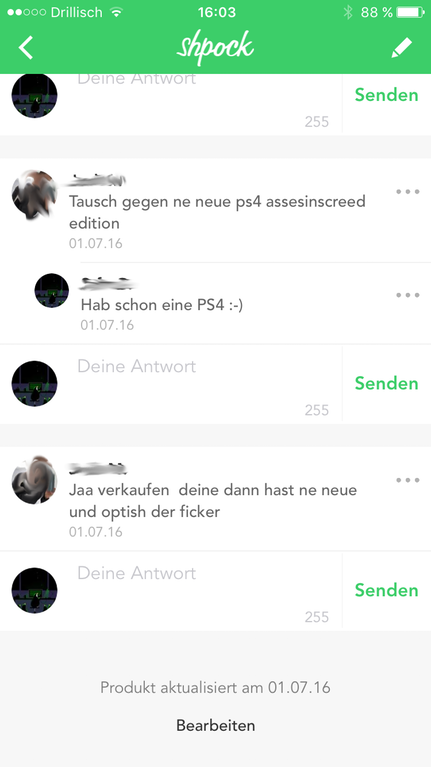Focus the last 'Deine Antwort' field
Screen dimensions: 431x767
(203, 592)
